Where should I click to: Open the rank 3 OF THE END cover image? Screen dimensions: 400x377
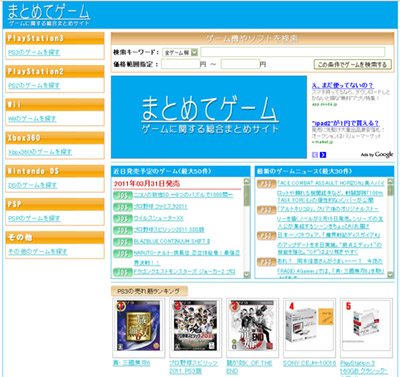pos(252,326)
